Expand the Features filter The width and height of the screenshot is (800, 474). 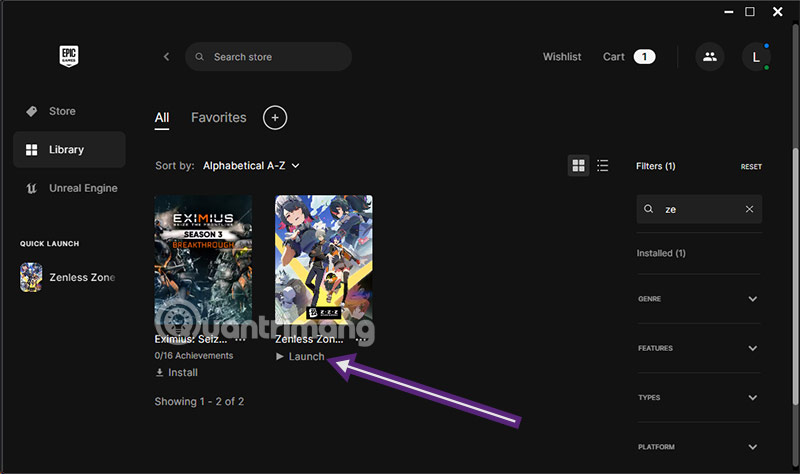pos(698,348)
